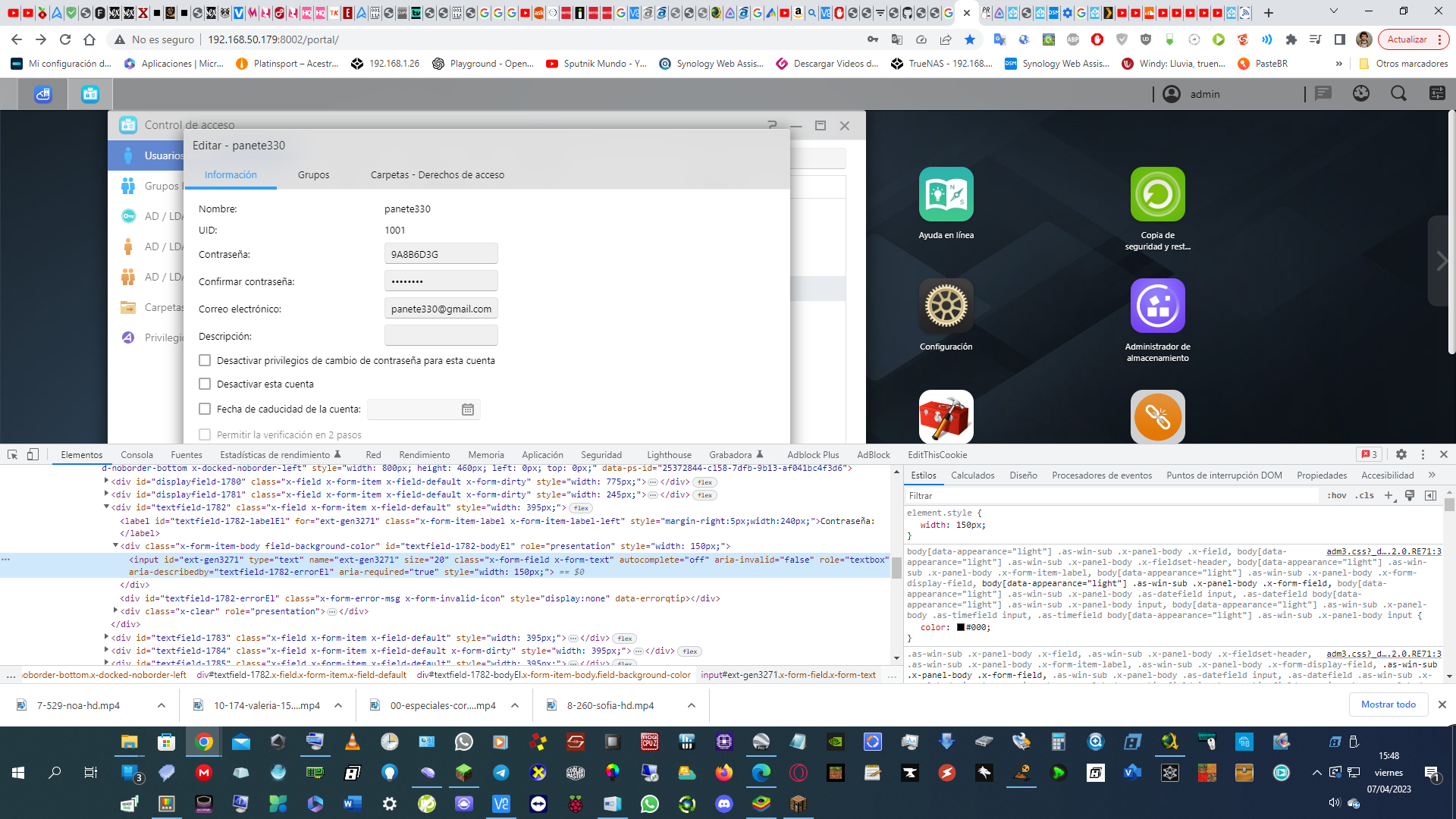This screenshot has width=1456, height=819.
Task: Toggle DevTools device toolbar icon
Action: (x=33, y=455)
